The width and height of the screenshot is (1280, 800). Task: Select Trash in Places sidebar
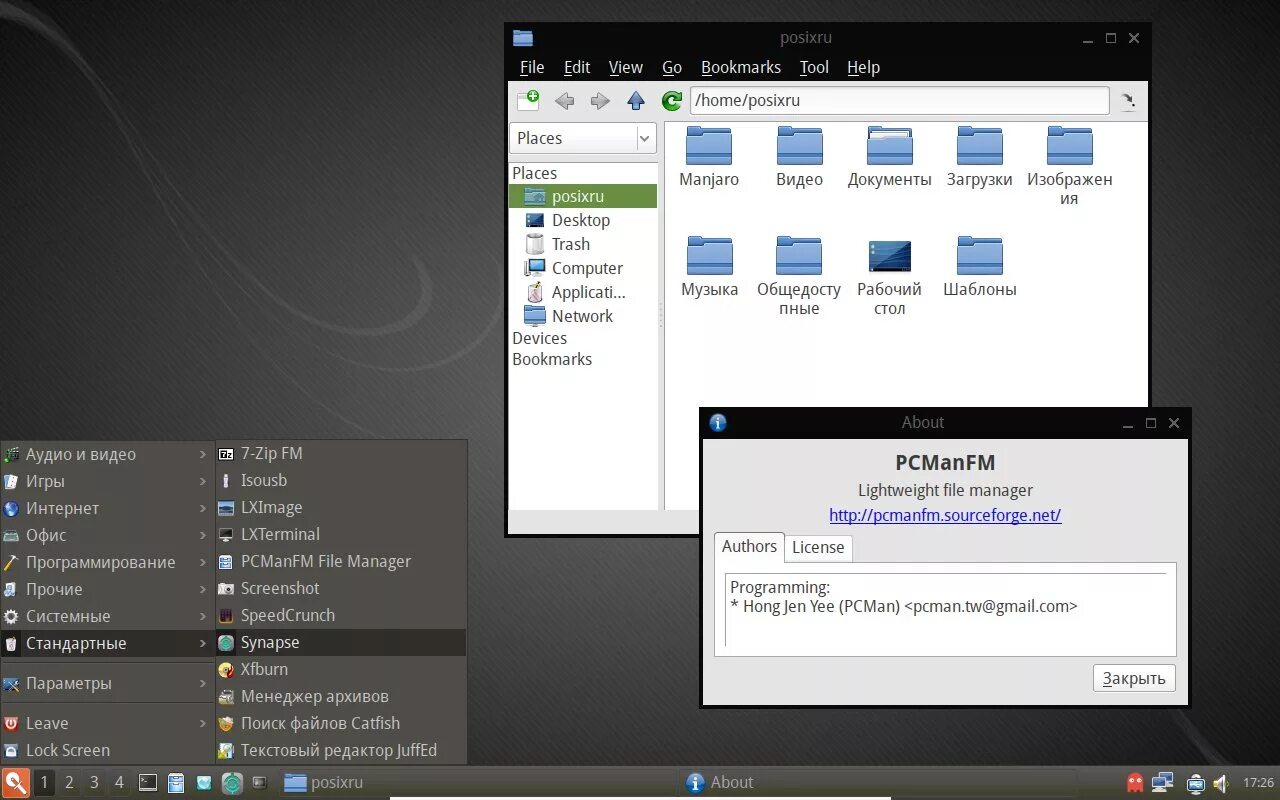point(583,244)
